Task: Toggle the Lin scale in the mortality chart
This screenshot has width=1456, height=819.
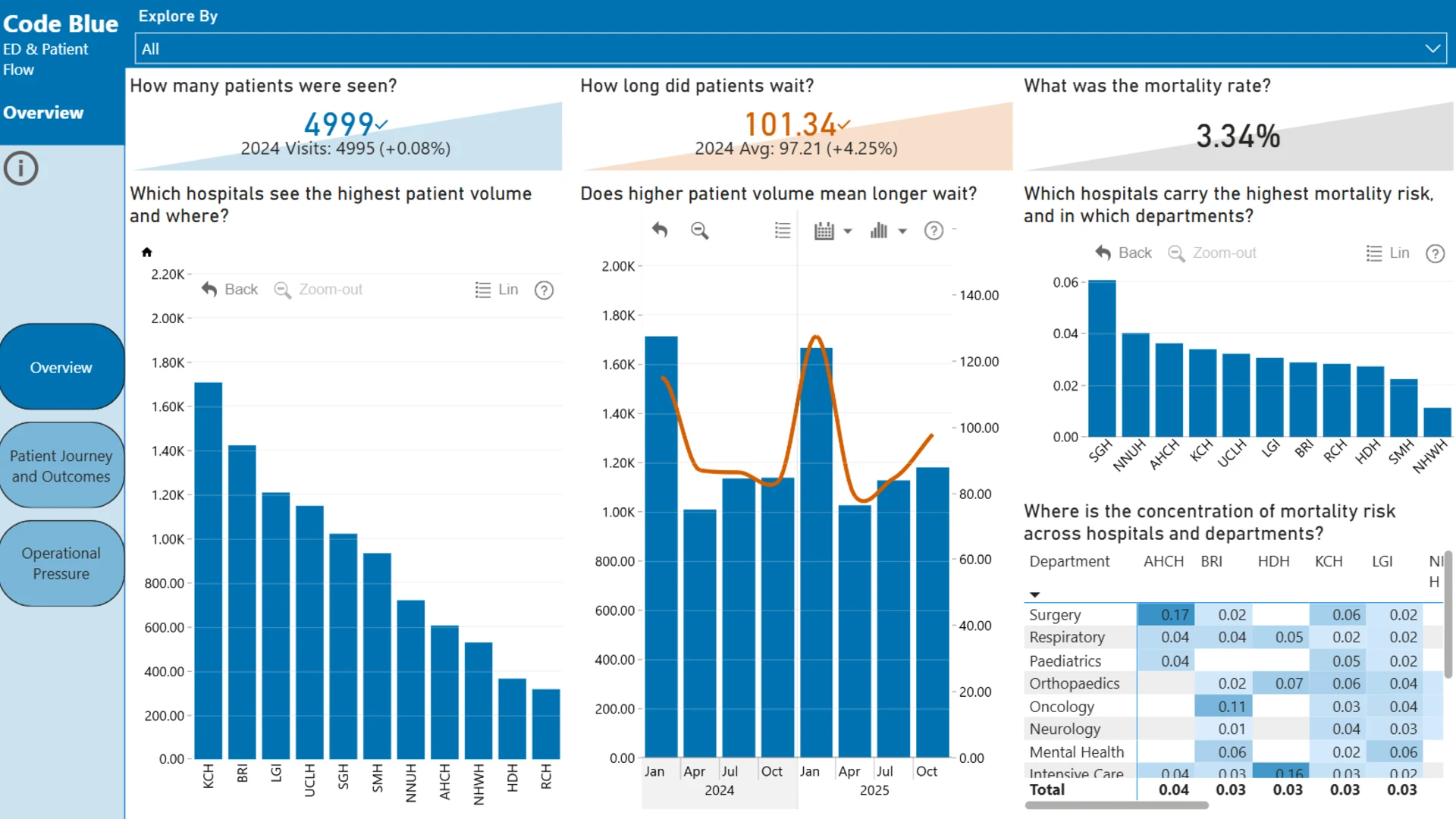Action: click(1388, 253)
